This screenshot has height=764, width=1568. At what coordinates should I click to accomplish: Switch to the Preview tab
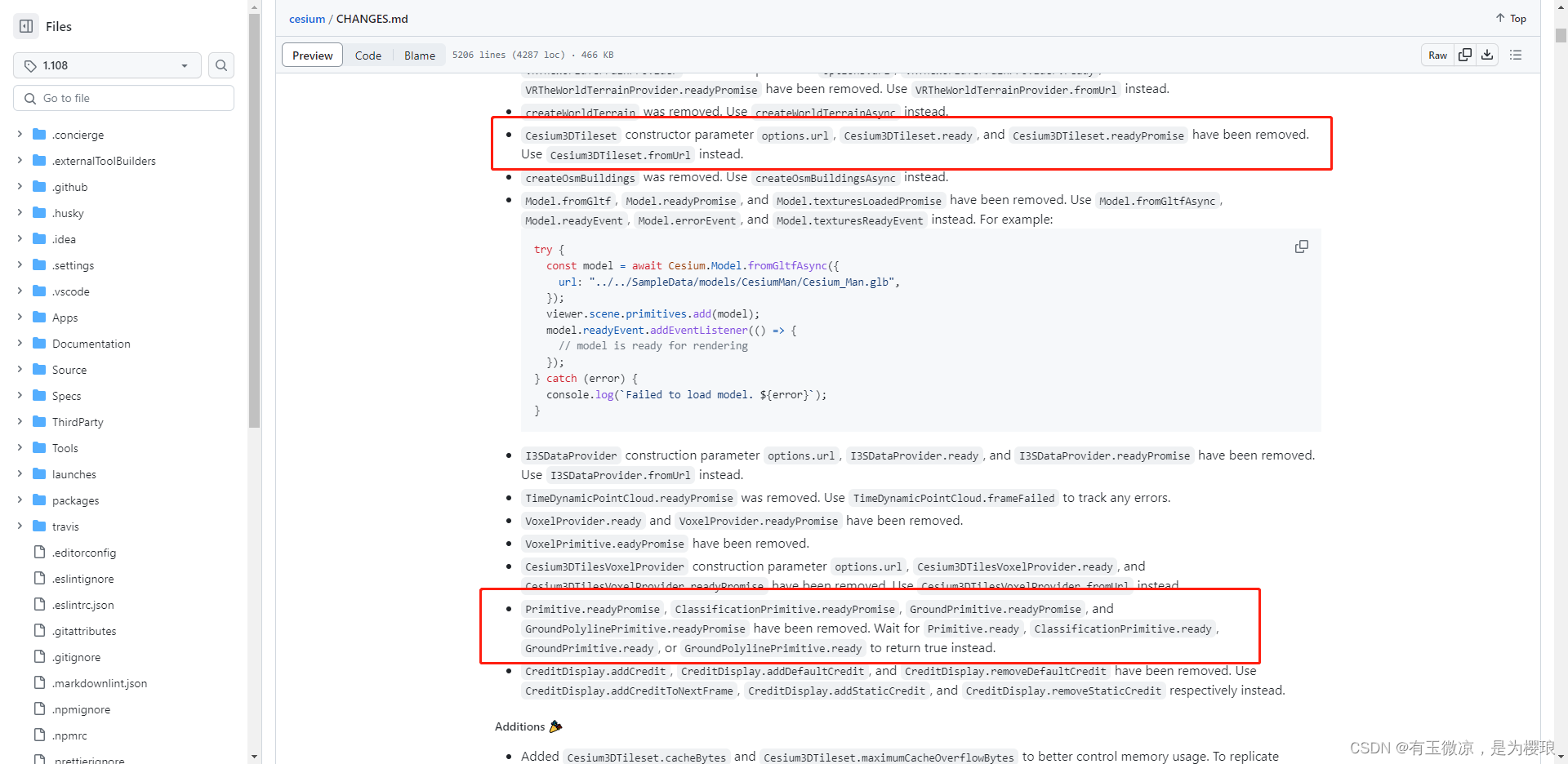pos(312,56)
